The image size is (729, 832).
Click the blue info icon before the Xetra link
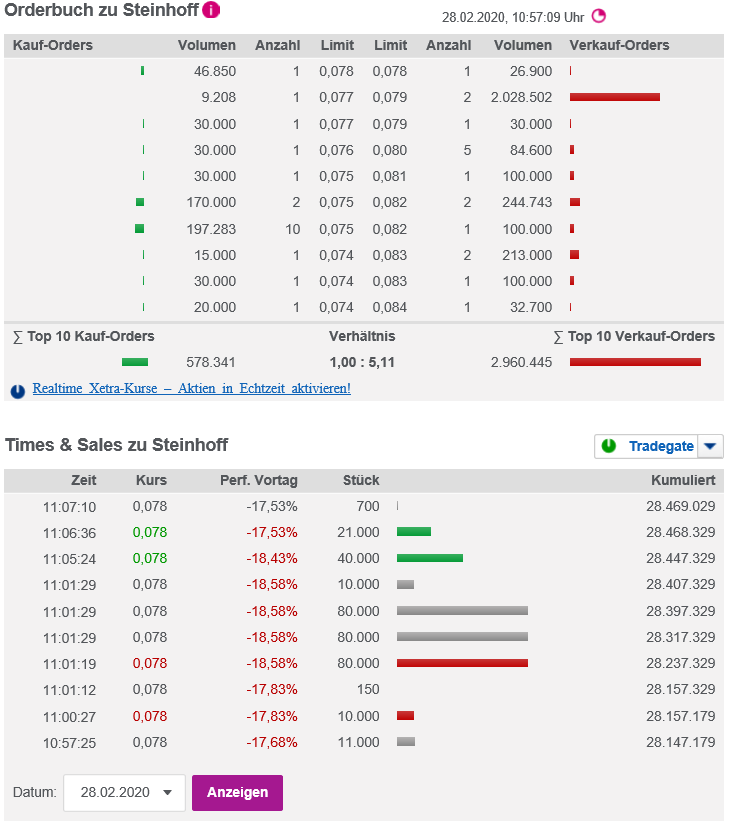click(17, 391)
